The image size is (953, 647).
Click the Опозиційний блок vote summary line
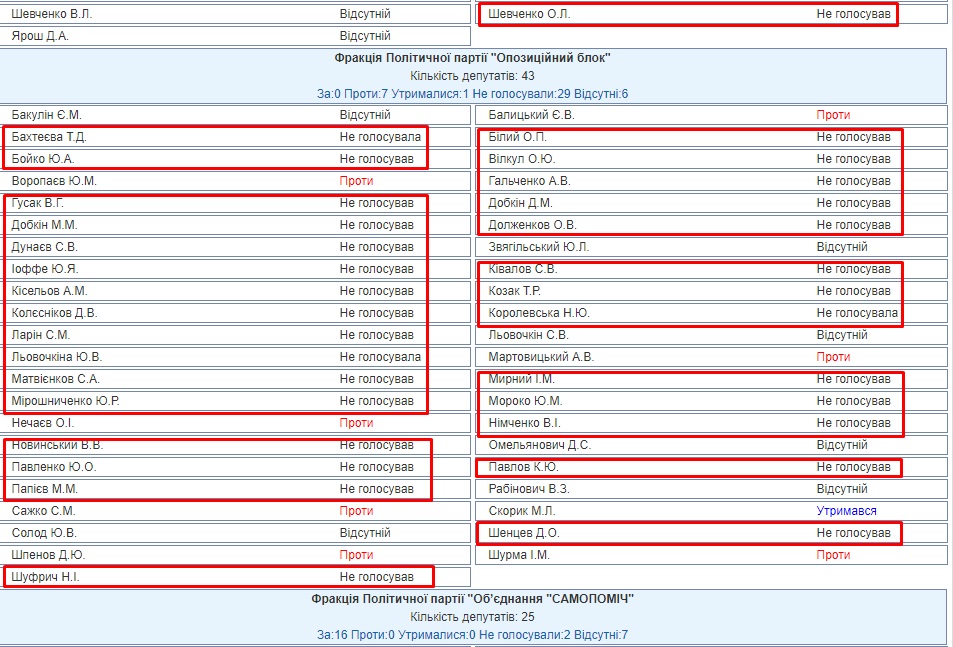[x=473, y=94]
